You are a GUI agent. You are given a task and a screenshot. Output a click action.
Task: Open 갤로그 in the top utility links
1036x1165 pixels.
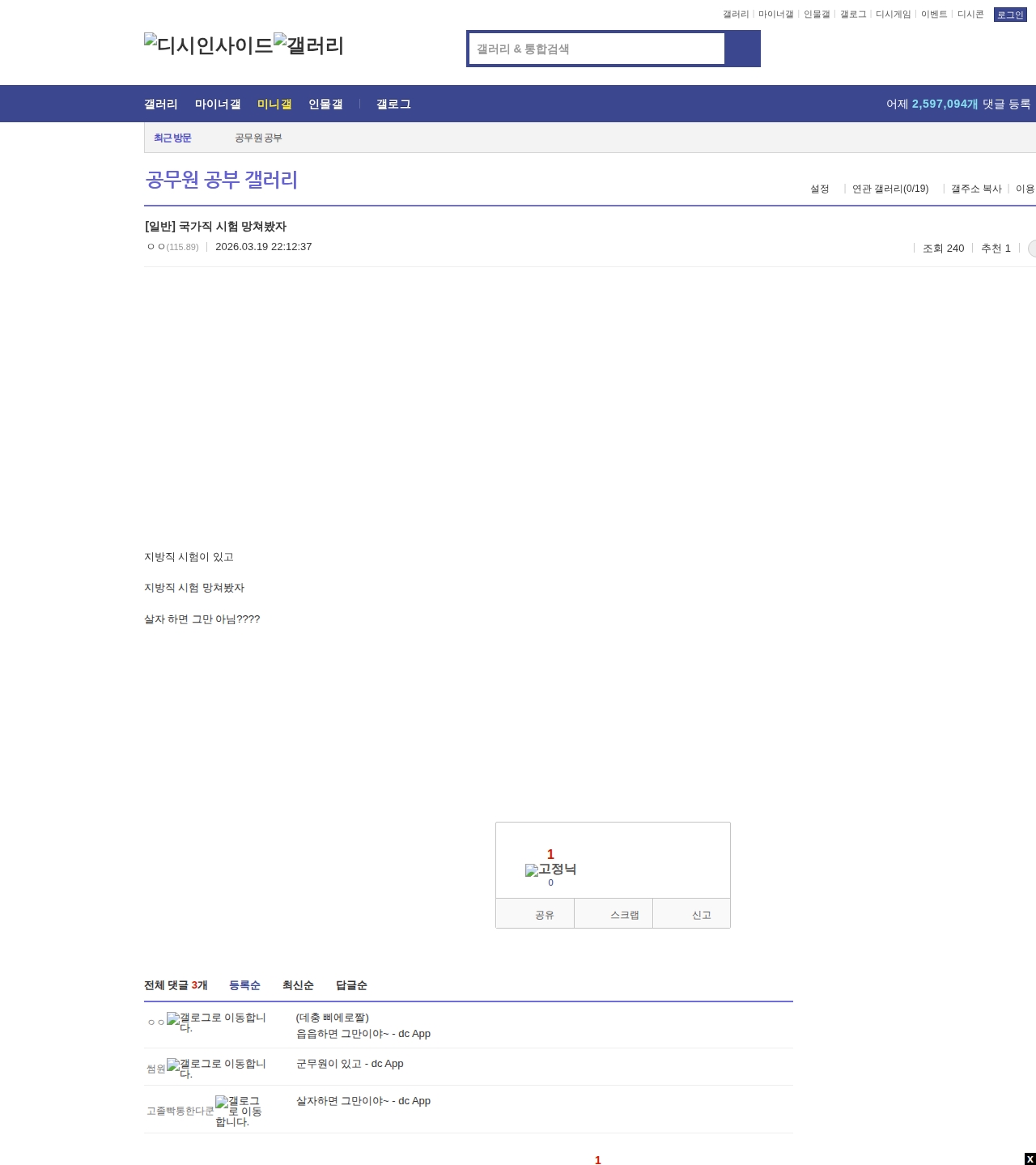click(x=853, y=15)
